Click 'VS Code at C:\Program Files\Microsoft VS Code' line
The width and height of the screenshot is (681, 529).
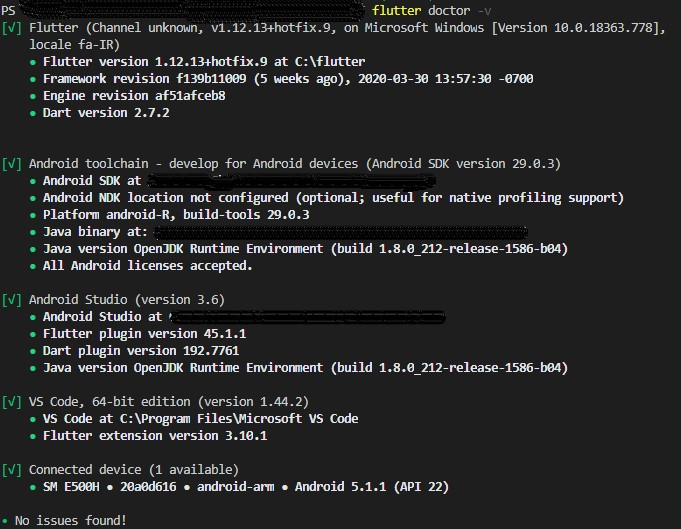(200, 419)
